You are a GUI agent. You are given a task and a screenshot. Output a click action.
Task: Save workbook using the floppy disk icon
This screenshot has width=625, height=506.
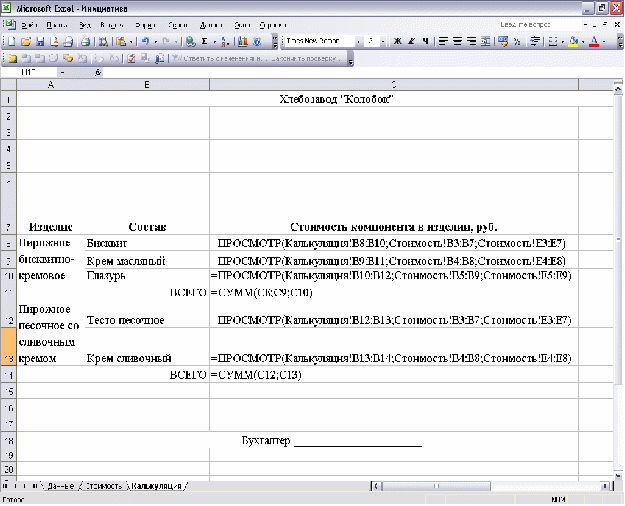coord(40,41)
